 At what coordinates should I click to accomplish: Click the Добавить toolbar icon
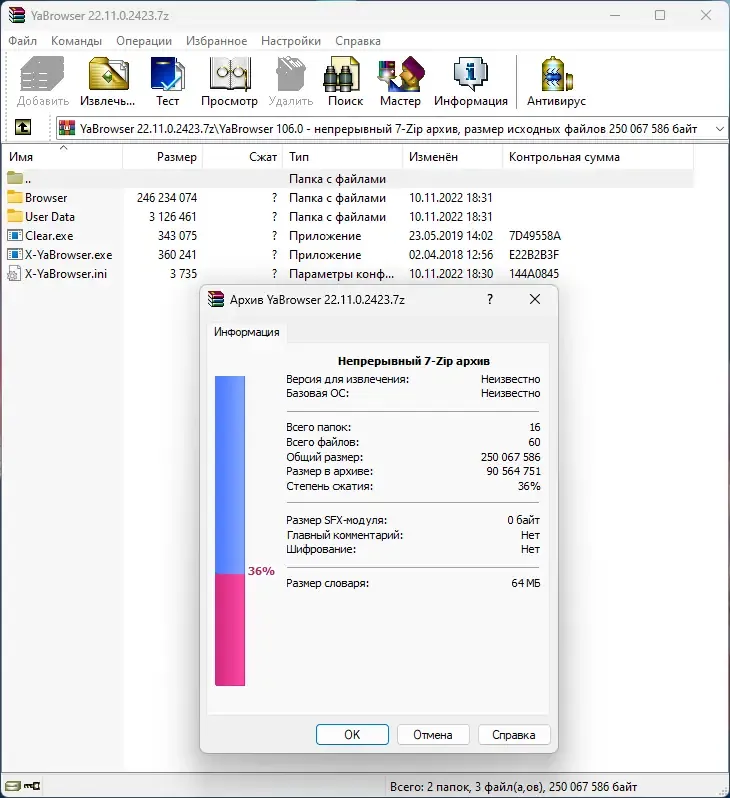[42, 74]
